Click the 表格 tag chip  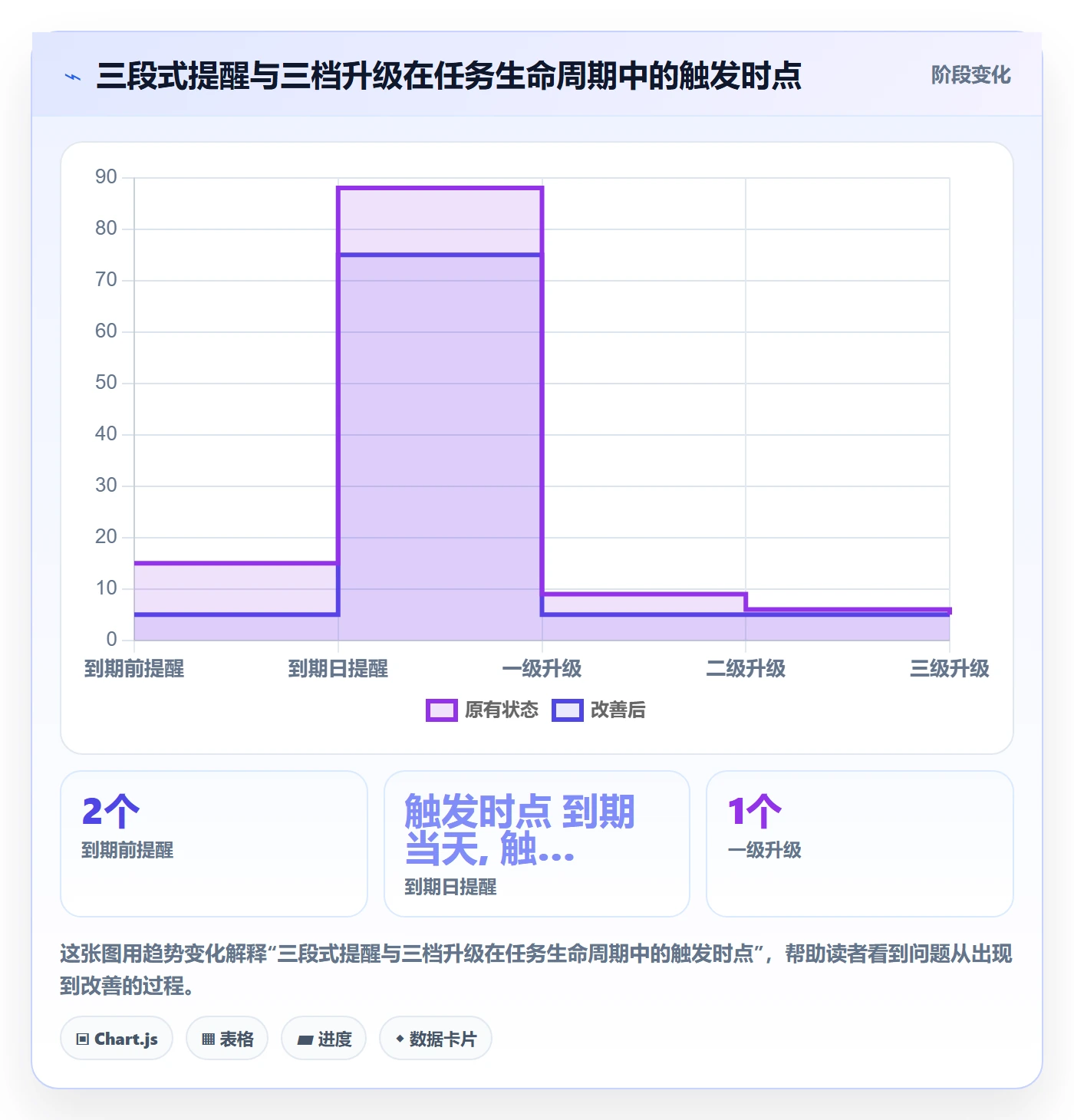[227, 1039]
